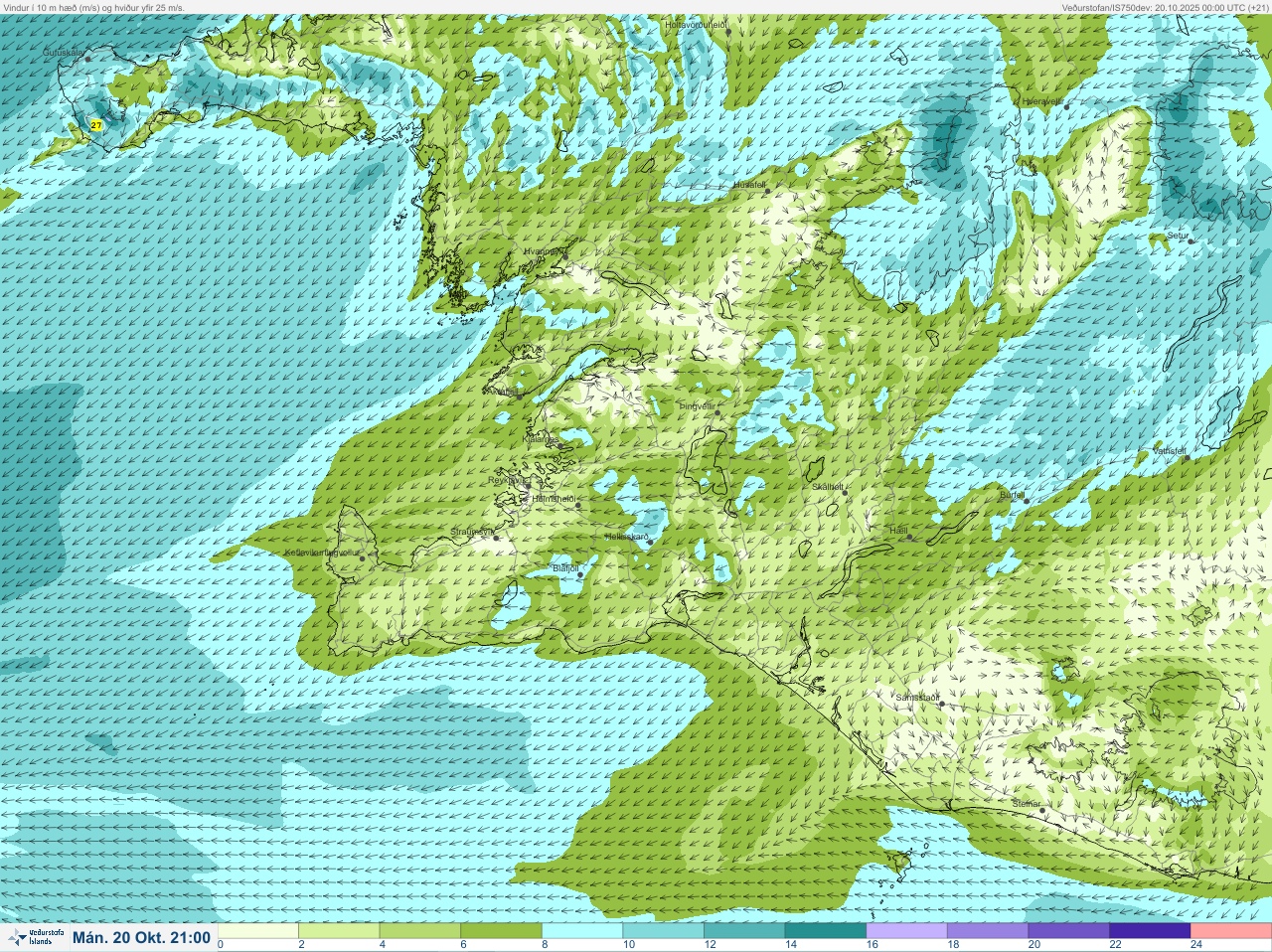
Task: Select the Kjalarnes station marker
Action: [x=561, y=445]
